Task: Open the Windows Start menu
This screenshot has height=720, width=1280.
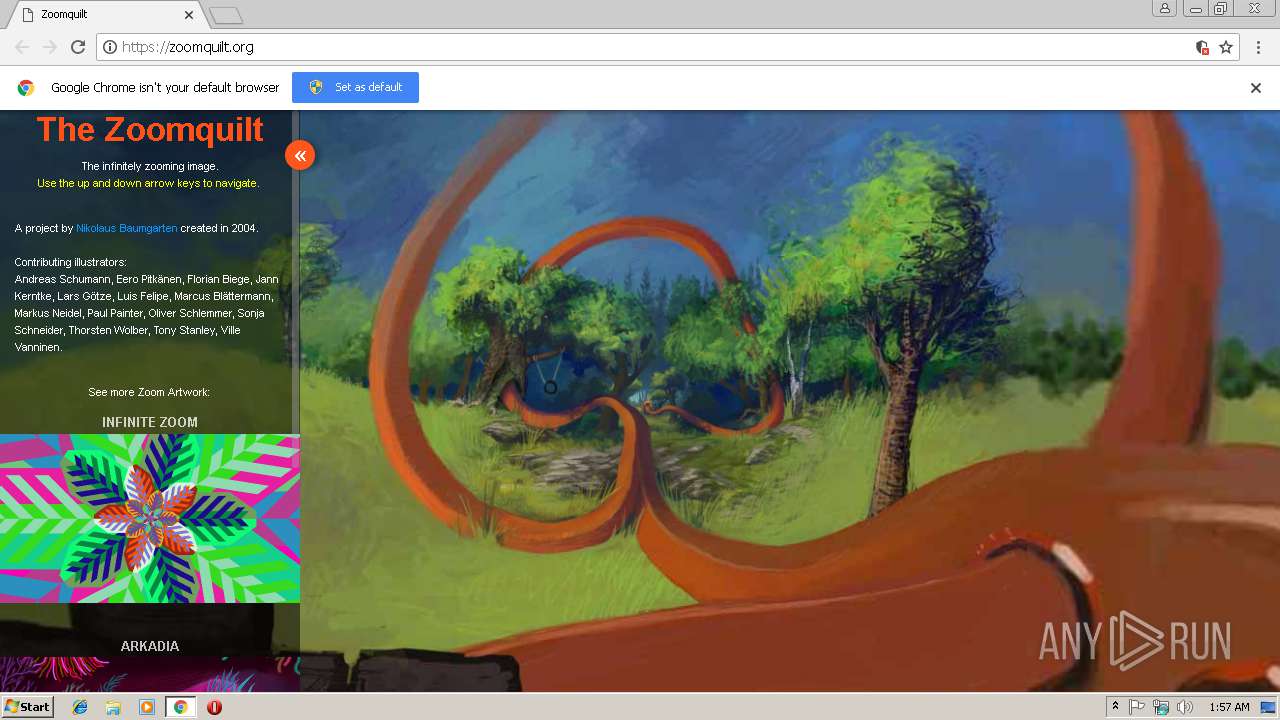Action: [x=28, y=707]
